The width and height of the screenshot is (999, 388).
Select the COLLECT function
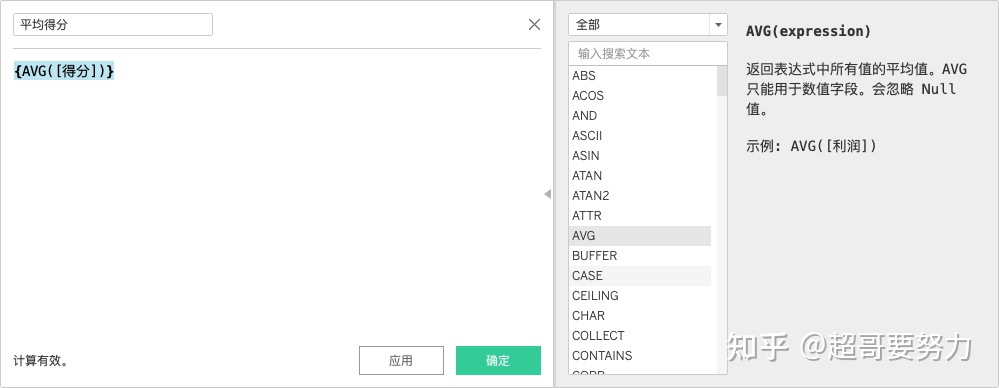(x=640, y=336)
